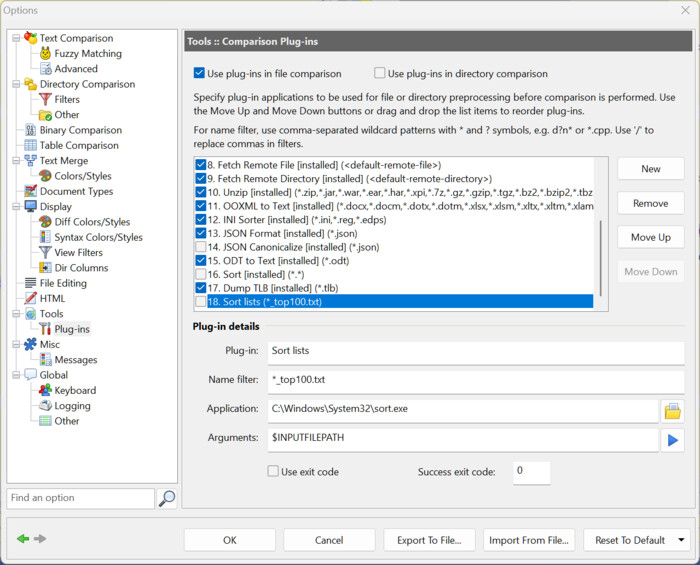This screenshot has width=700, height=565.
Task: Click the Success exit code field
Action: point(531,472)
